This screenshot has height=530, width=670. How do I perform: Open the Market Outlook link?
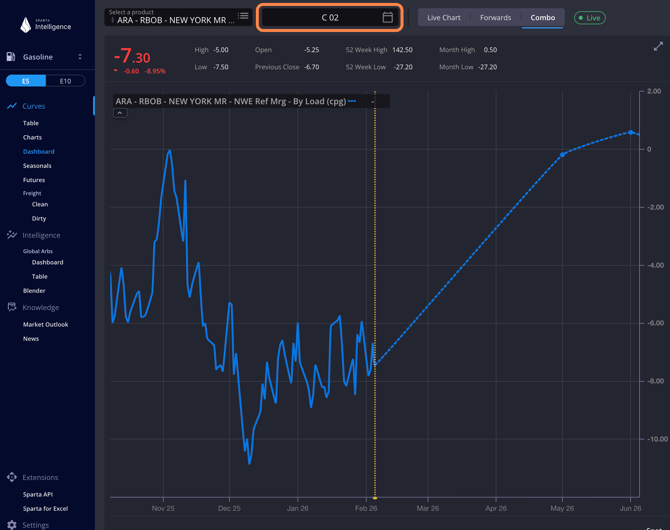pos(45,324)
